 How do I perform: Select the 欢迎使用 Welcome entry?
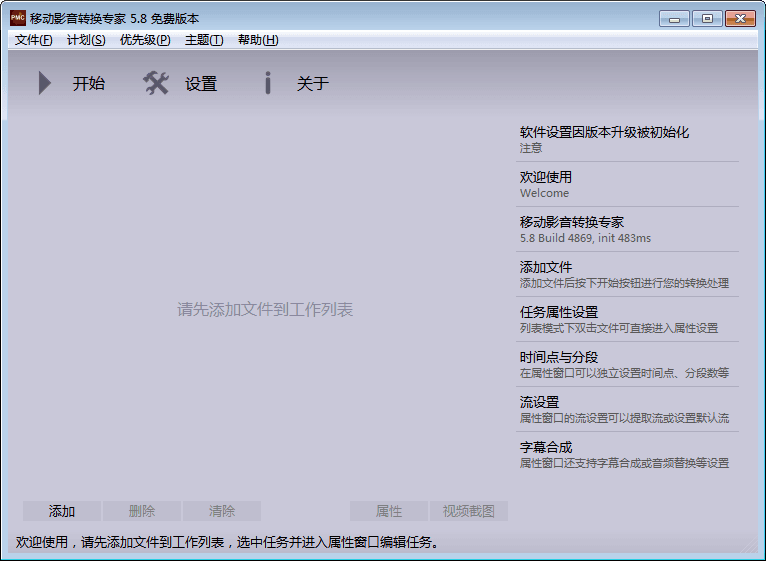click(627, 184)
